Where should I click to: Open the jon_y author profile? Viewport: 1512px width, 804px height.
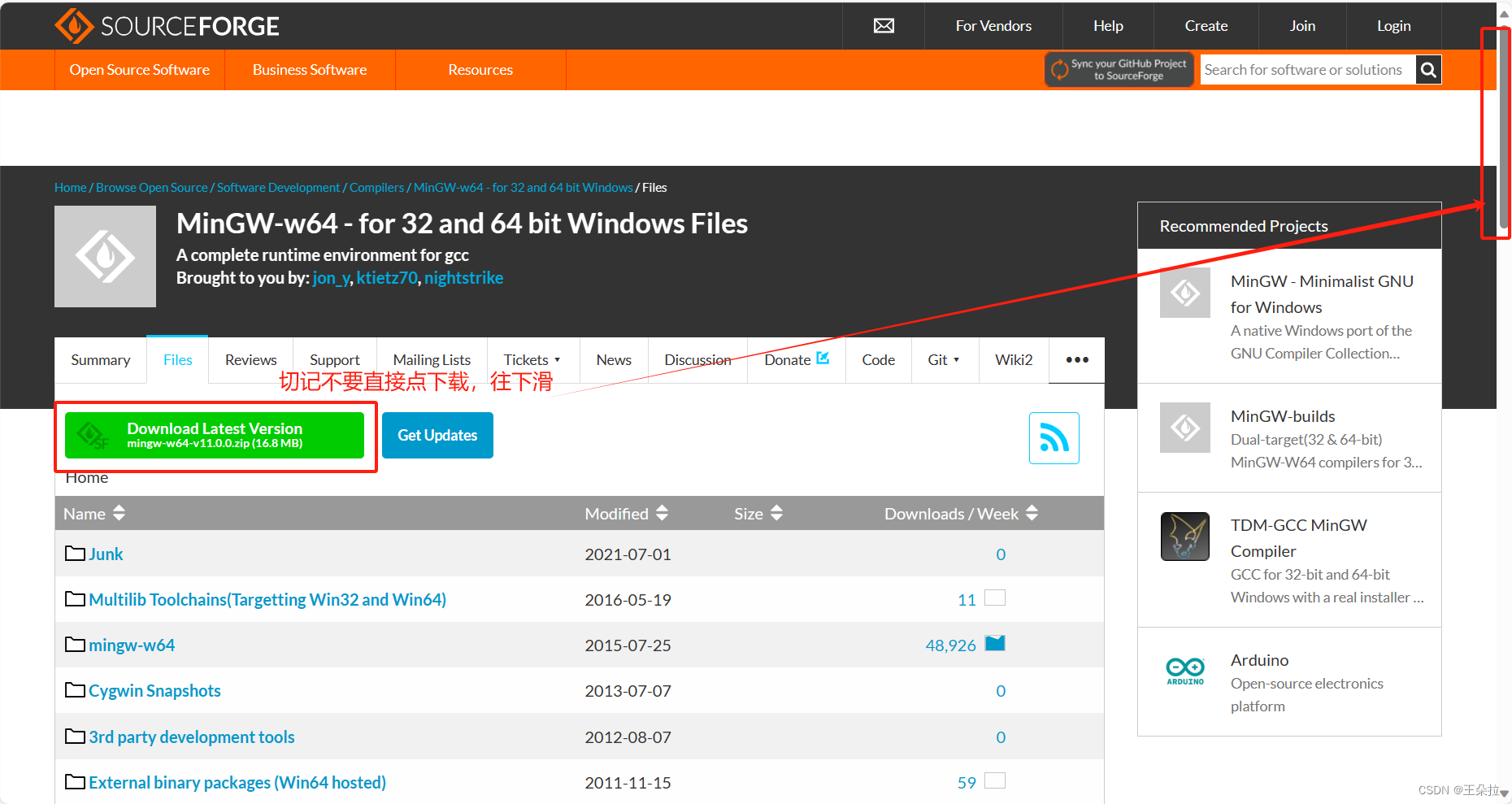click(x=332, y=278)
